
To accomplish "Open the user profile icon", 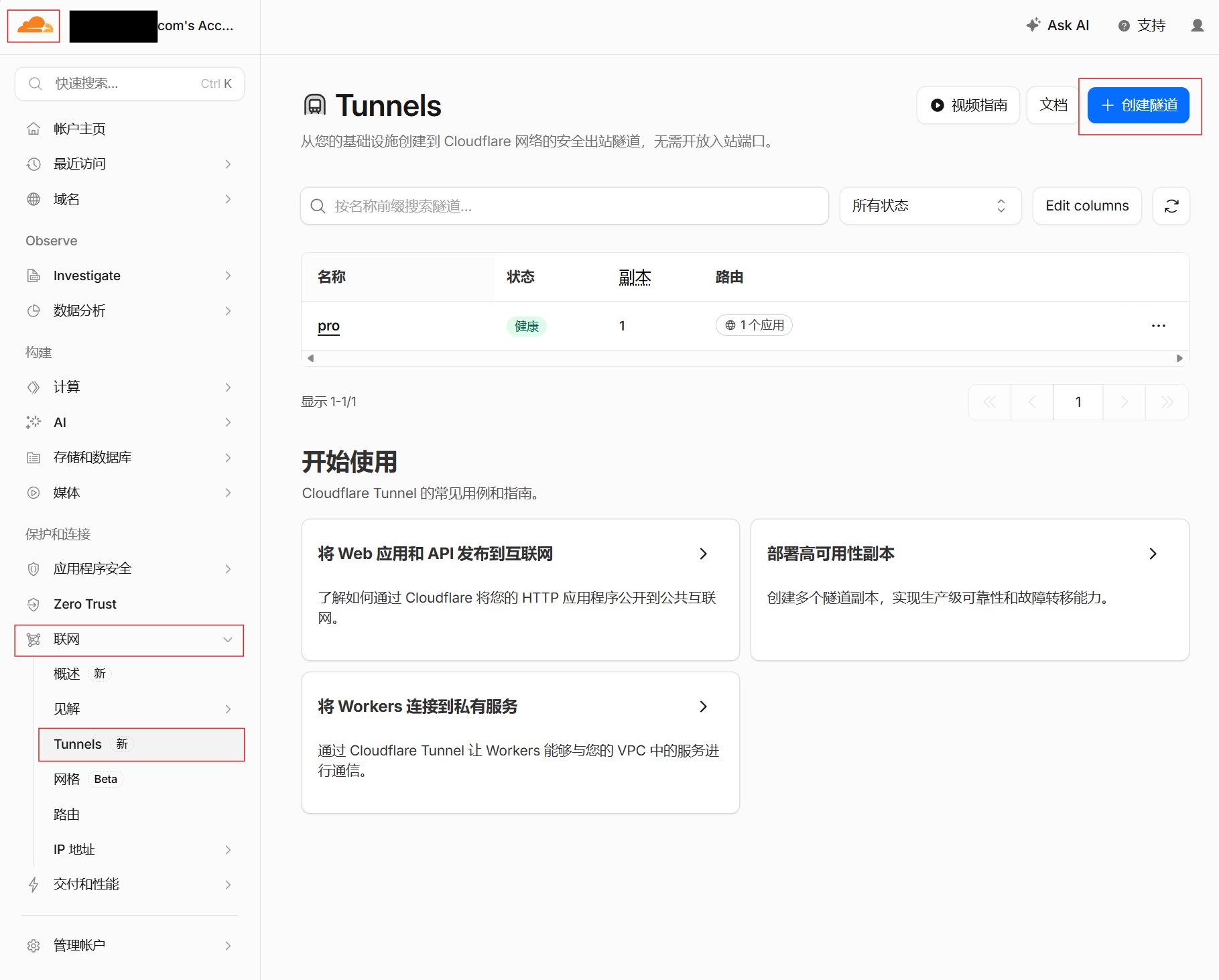I will tap(1197, 25).
